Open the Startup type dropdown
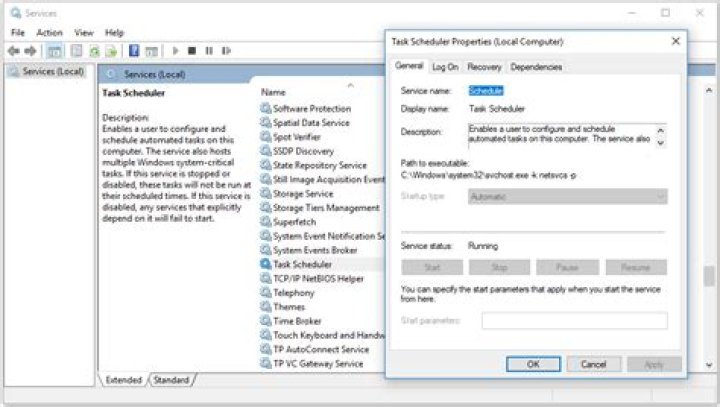Viewport: 720px width, 407px height. coord(568,197)
